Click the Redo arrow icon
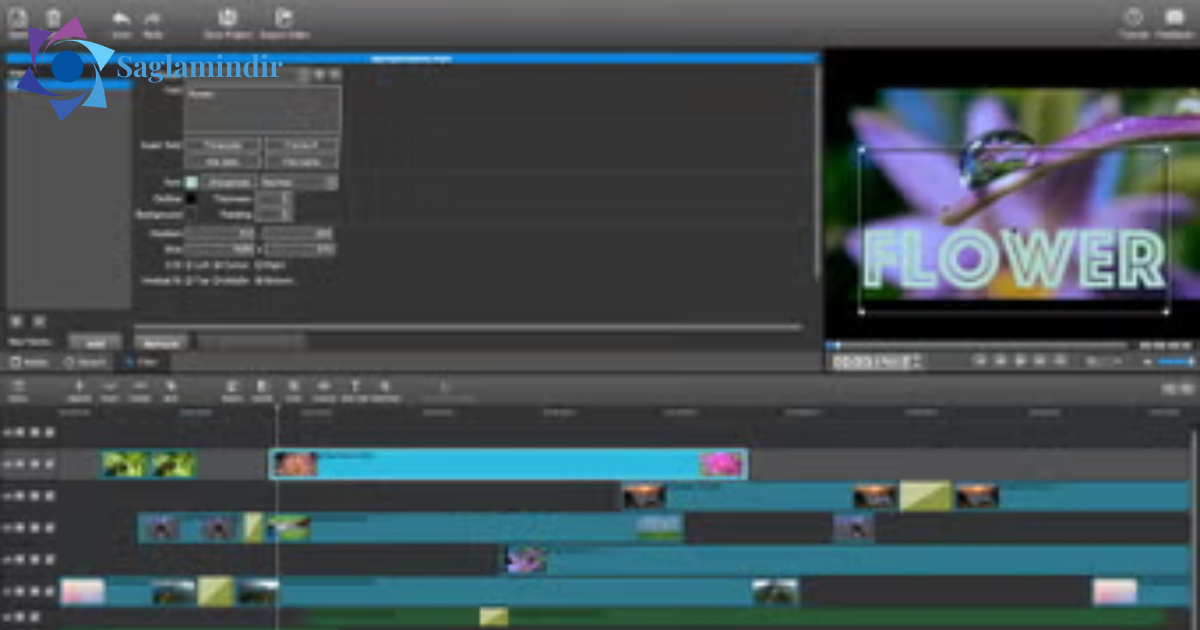 (x=152, y=19)
